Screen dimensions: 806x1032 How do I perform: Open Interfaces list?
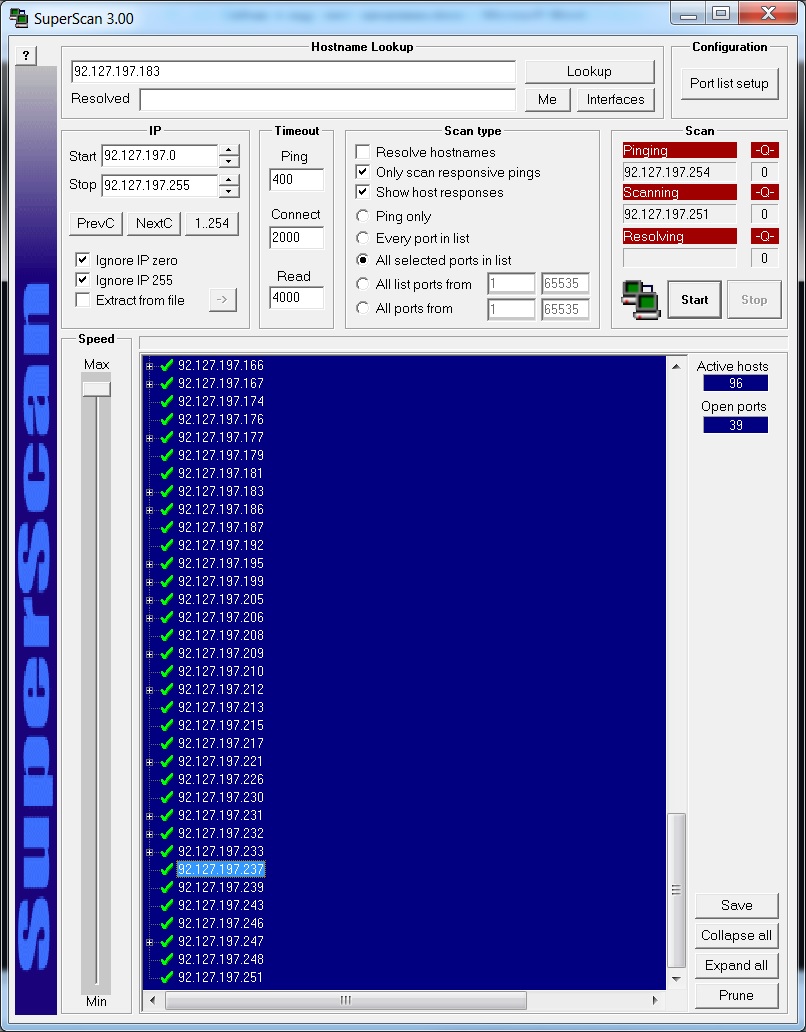(x=615, y=99)
